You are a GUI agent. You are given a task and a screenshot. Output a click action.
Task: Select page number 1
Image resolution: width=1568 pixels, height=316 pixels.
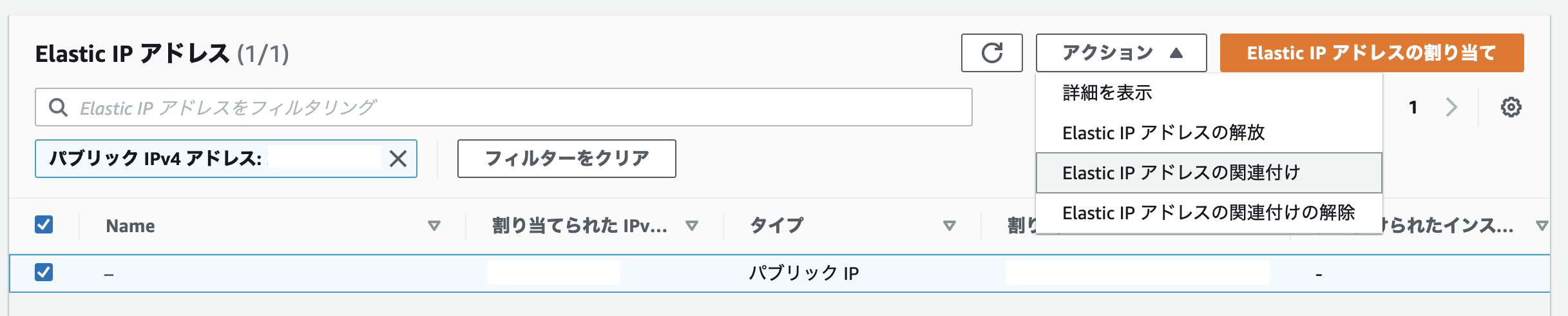(1413, 107)
